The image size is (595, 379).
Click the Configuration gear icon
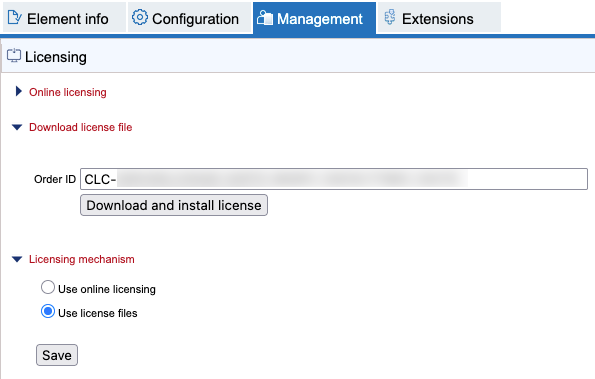[140, 17]
